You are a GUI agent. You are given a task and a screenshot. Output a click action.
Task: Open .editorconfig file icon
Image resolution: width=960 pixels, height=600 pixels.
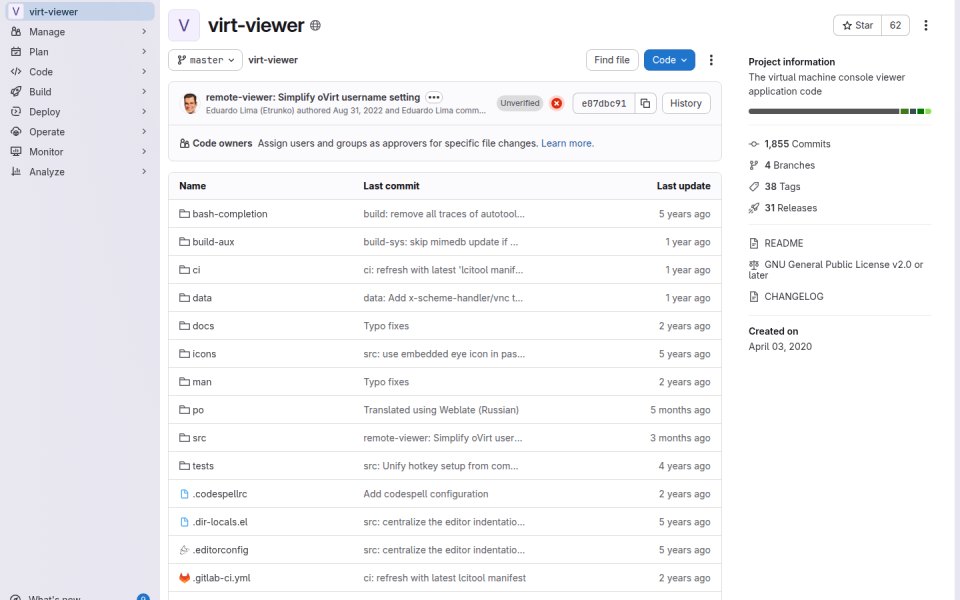[x=184, y=550]
